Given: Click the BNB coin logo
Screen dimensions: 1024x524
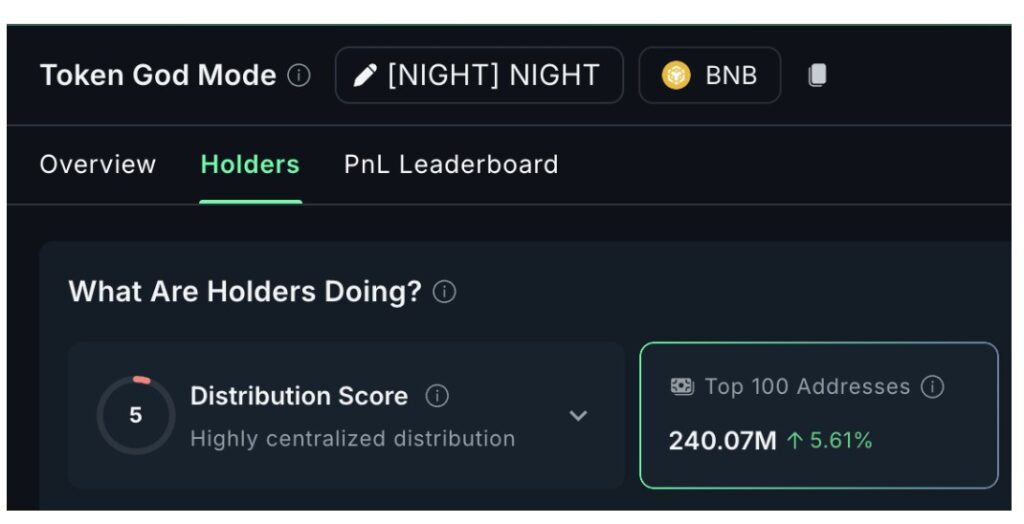Looking at the screenshot, I should pyautogui.click(x=677, y=76).
